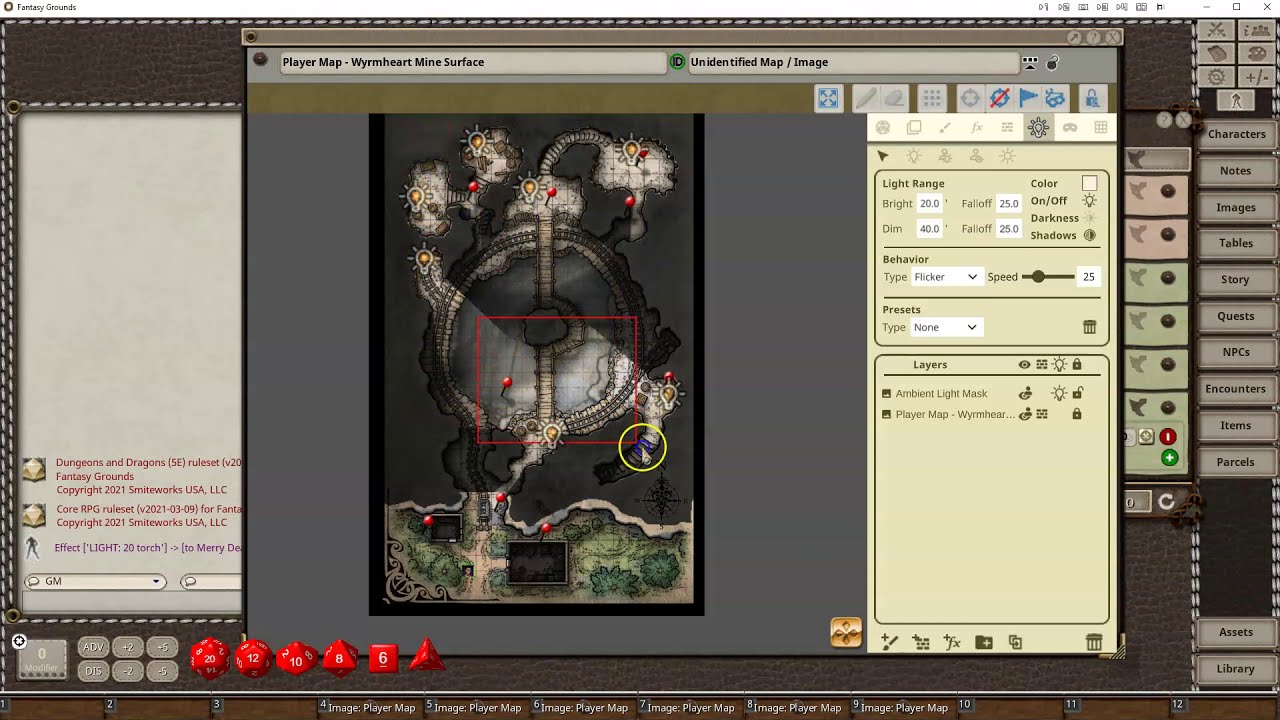Edit the Speed value field 25
Screen dimensions: 1280x720
pyautogui.click(x=1088, y=277)
